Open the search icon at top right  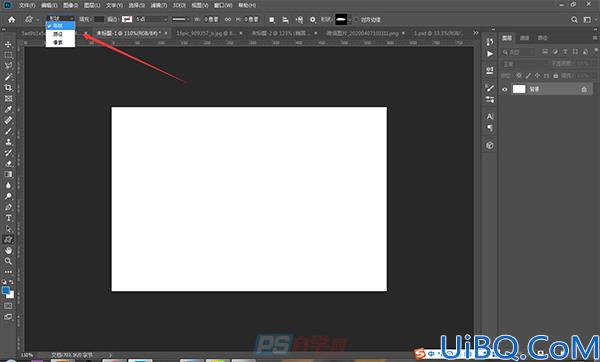574,20
